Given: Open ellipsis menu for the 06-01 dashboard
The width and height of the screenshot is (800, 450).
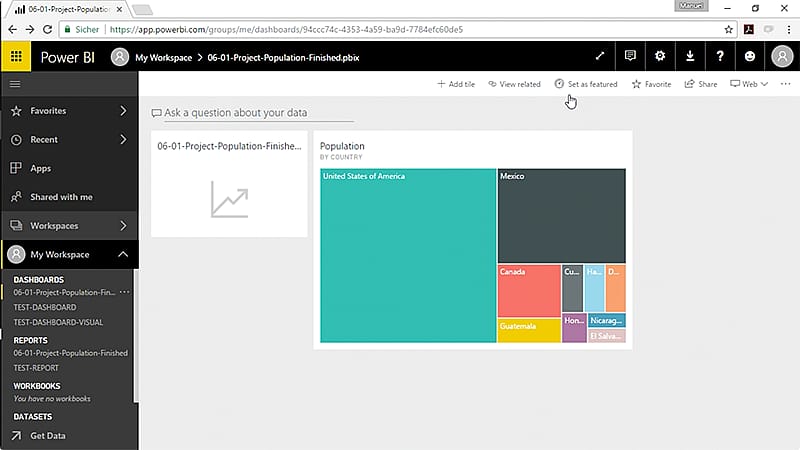Looking at the screenshot, I should (124, 292).
